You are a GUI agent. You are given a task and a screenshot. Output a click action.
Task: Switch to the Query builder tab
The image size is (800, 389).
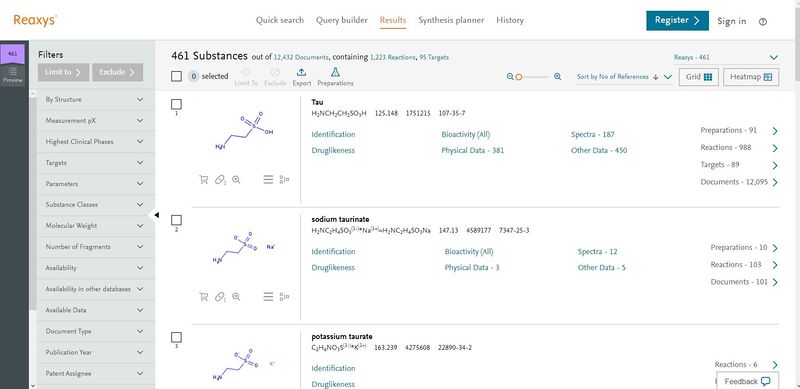(x=342, y=20)
